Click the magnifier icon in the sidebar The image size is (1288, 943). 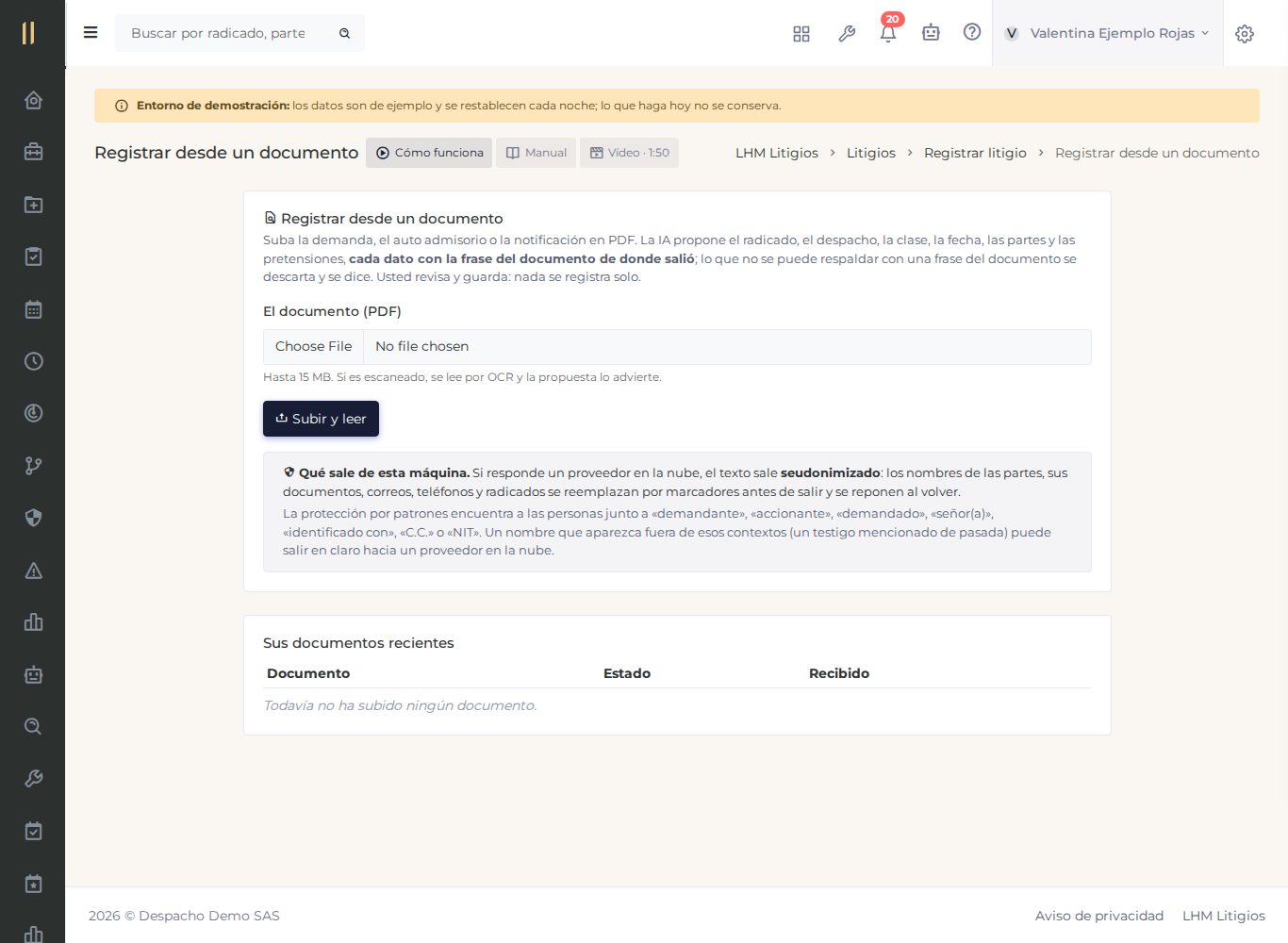click(33, 727)
